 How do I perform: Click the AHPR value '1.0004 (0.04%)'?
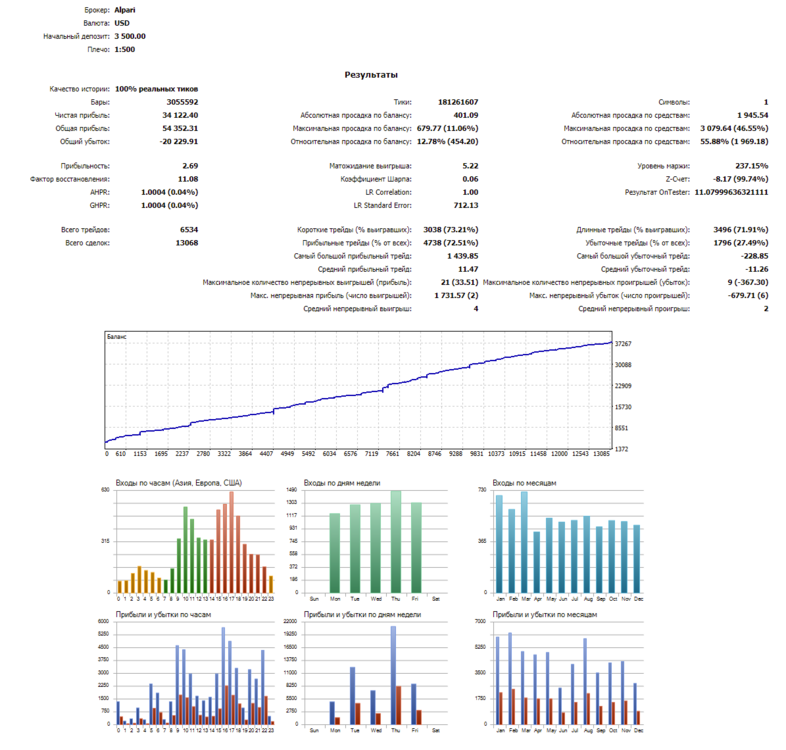click(x=169, y=192)
